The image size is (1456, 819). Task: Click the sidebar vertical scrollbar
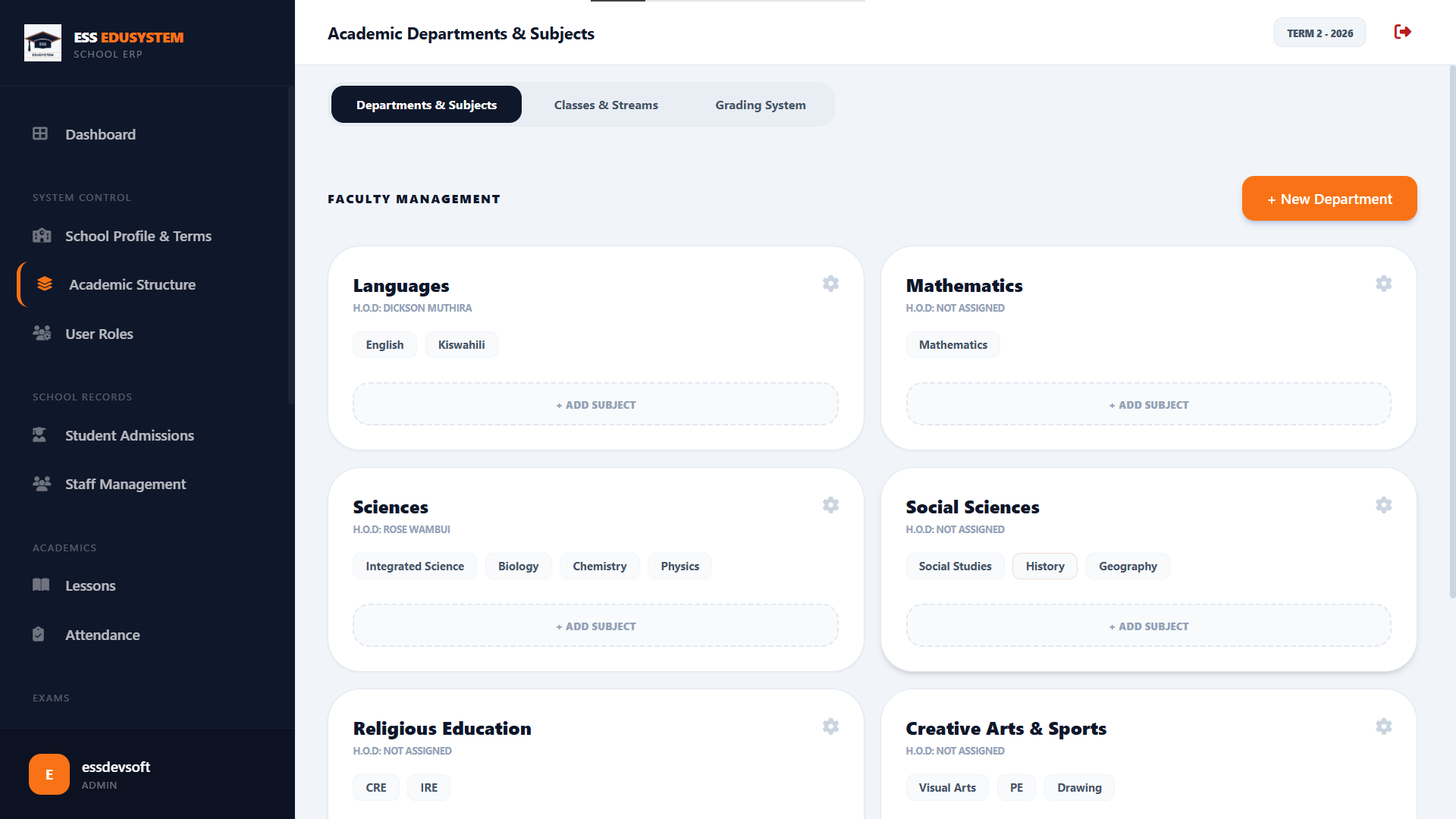(x=290, y=245)
